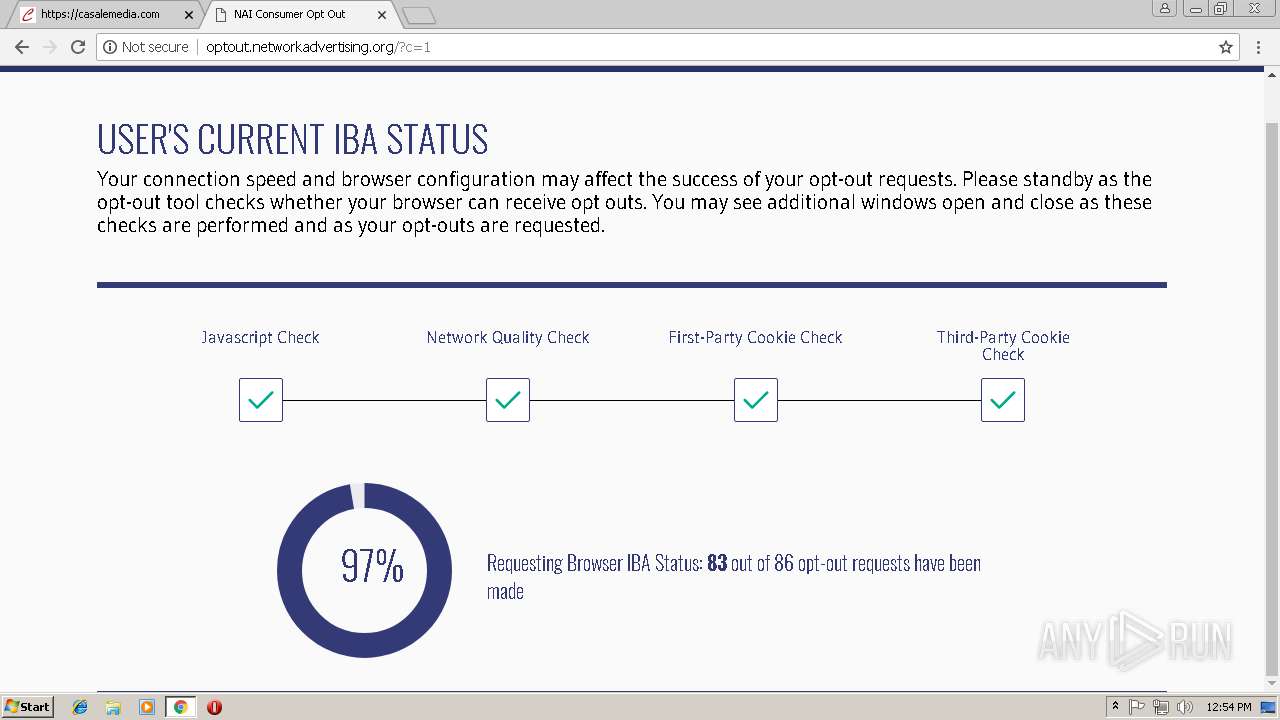This screenshot has width=1280, height=720.
Task: Close the casalemedia.com tab
Action: (x=189, y=15)
